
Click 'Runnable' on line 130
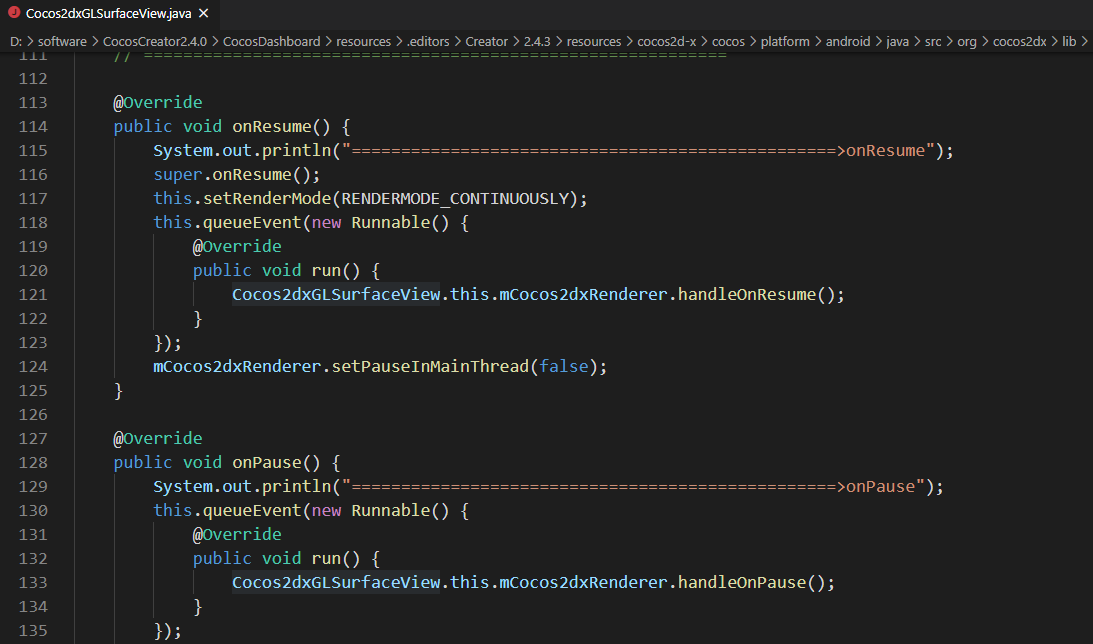[x=390, y=511]
